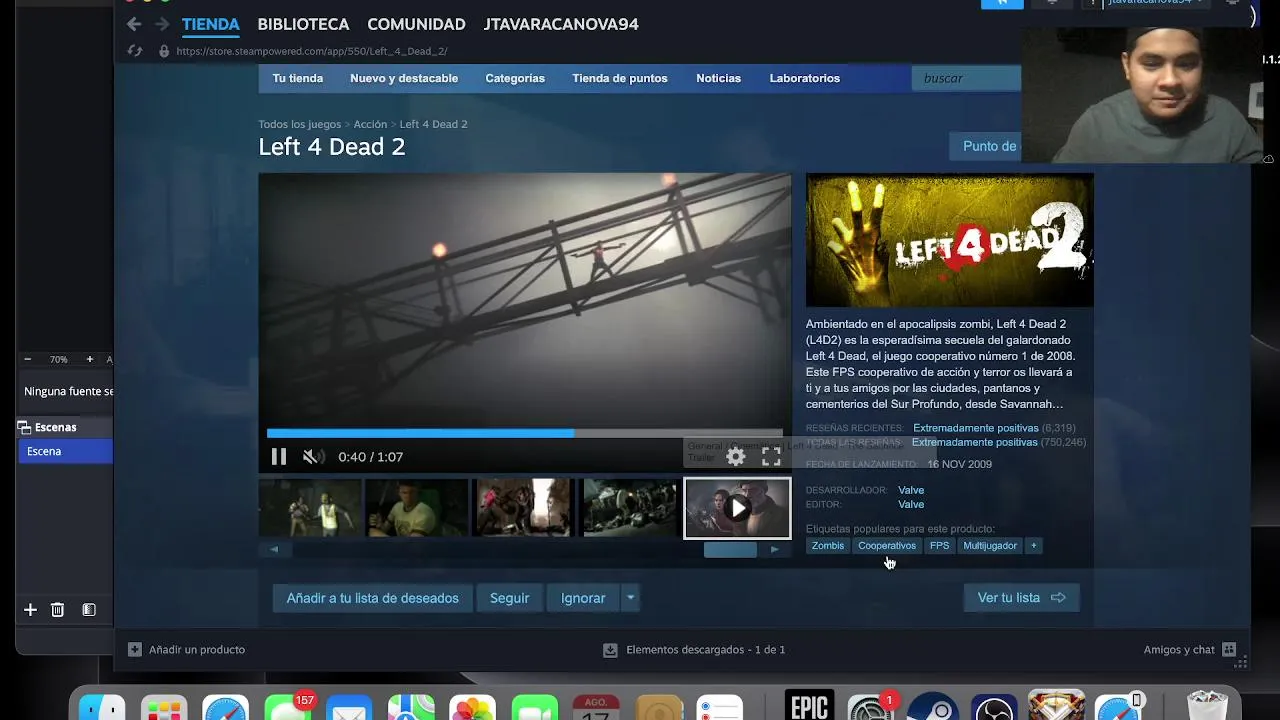The width and height of the screenshot is (1280, 720).
Task: Open Elementos descargados downloads status
Action: [x=695, y=650]
